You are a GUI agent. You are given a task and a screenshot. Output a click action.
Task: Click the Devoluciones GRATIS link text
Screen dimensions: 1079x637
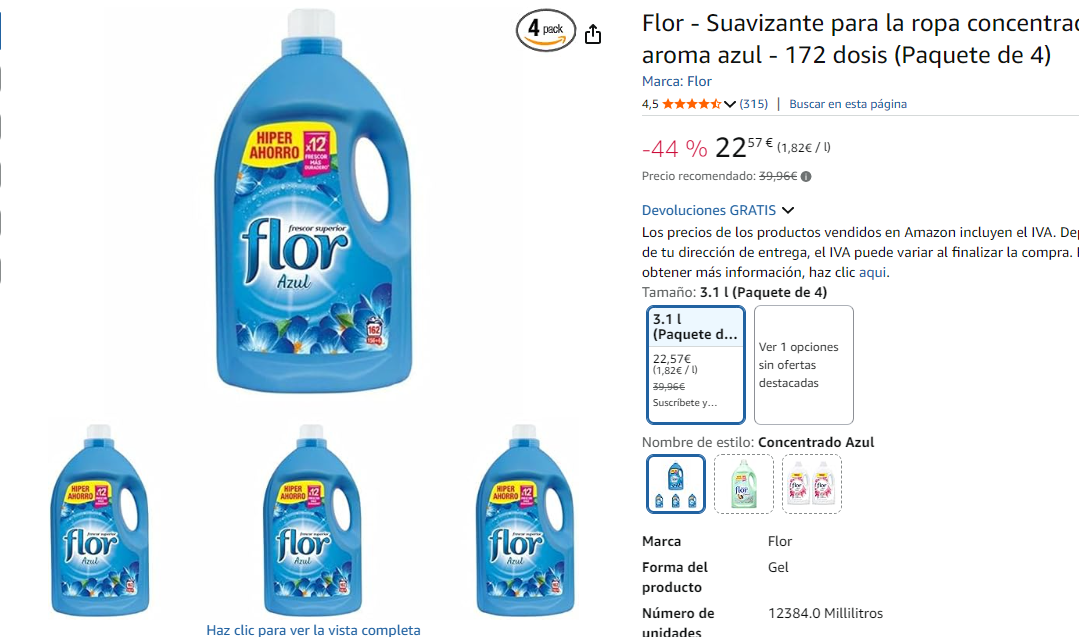click(x=709, y=210)
